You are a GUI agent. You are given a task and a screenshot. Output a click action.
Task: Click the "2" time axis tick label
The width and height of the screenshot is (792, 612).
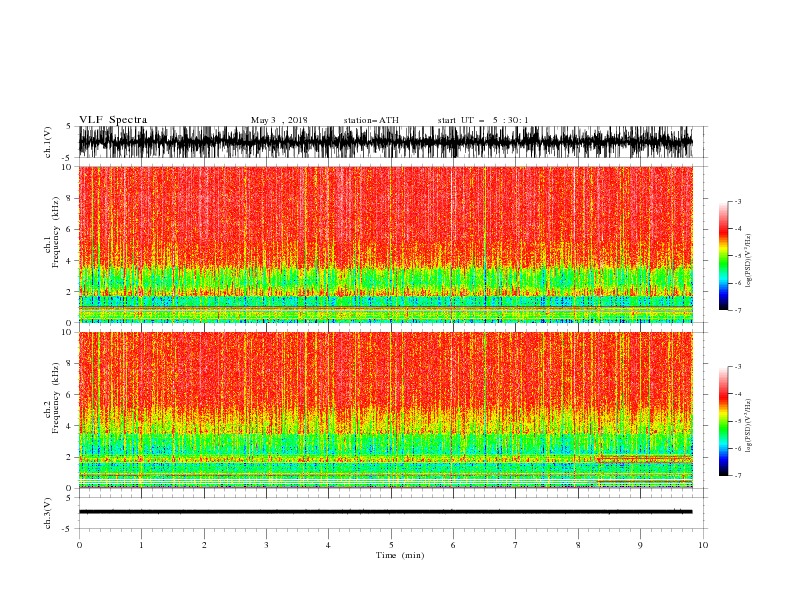[x=204, y=545]
